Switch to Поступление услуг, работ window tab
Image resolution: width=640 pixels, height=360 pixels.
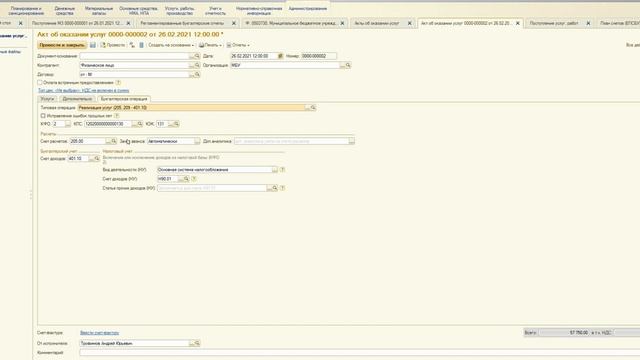click(554, 23)
